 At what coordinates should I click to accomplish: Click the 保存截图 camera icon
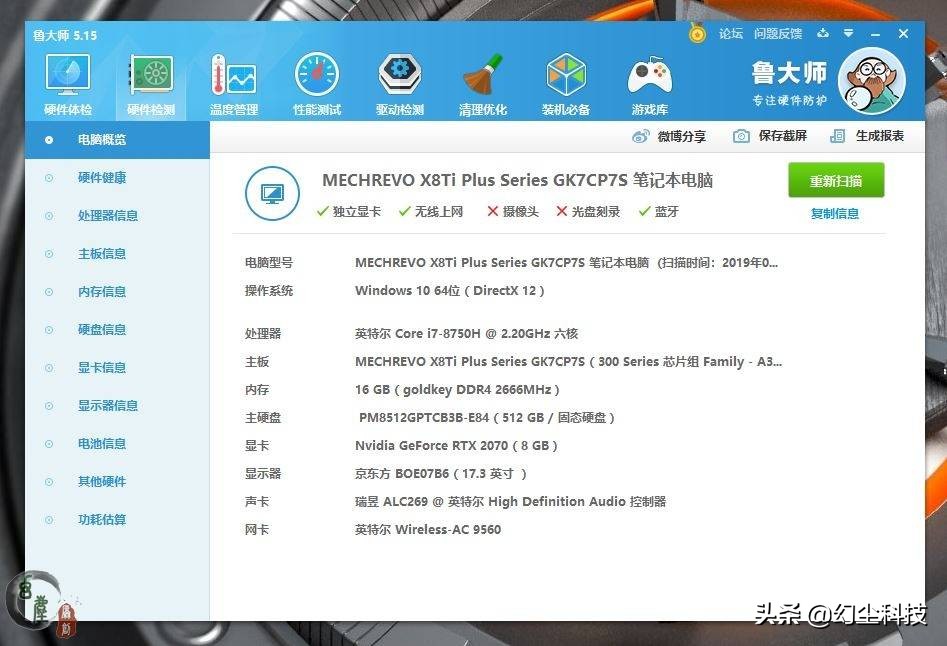[x=741, y=135]
